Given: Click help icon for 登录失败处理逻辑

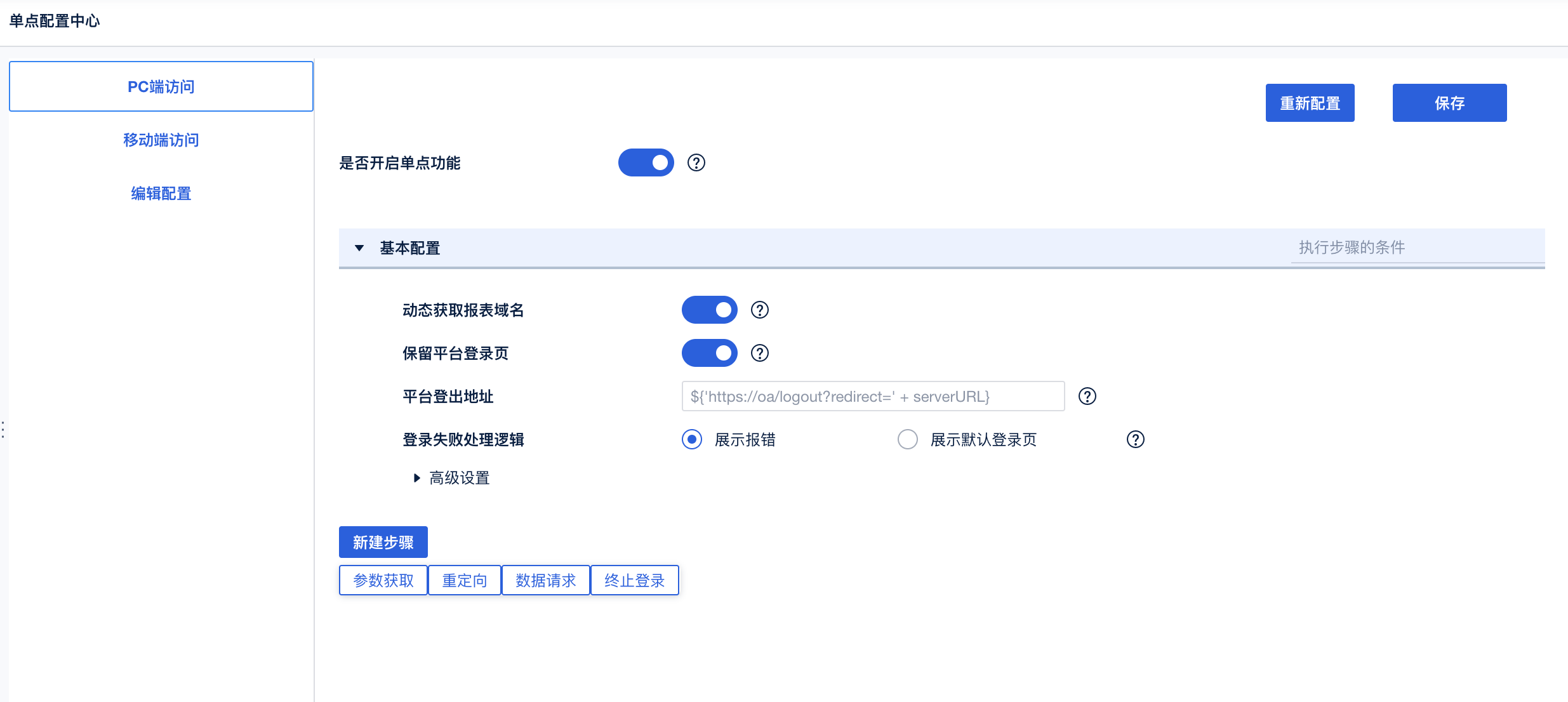Looking at the screenshot, I should point(1135,439).
